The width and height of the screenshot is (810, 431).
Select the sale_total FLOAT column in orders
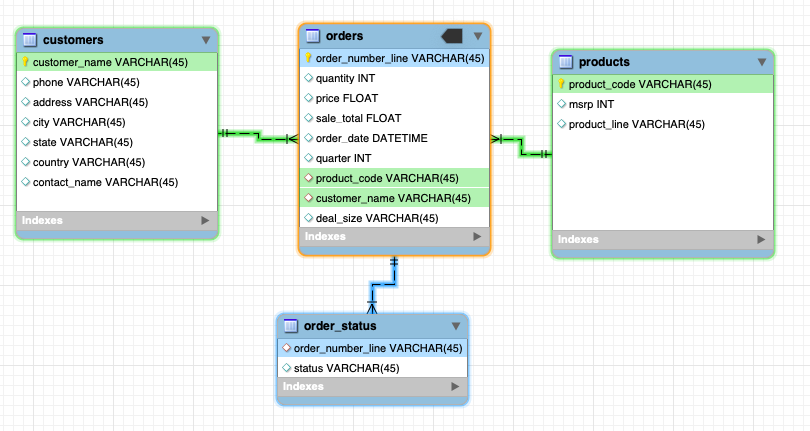pos(358,118)
